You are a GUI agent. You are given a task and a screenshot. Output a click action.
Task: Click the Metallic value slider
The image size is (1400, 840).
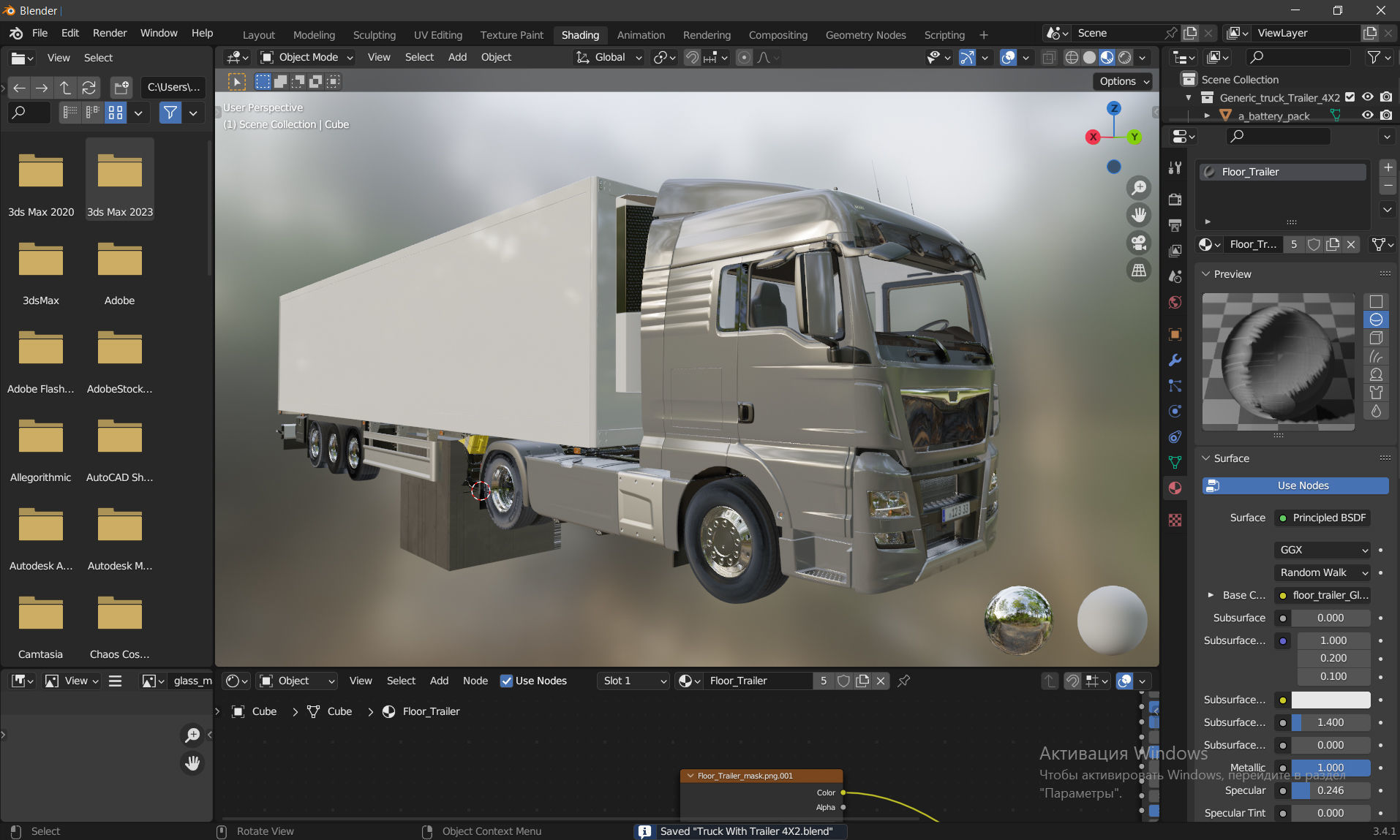click(1331, 768)
